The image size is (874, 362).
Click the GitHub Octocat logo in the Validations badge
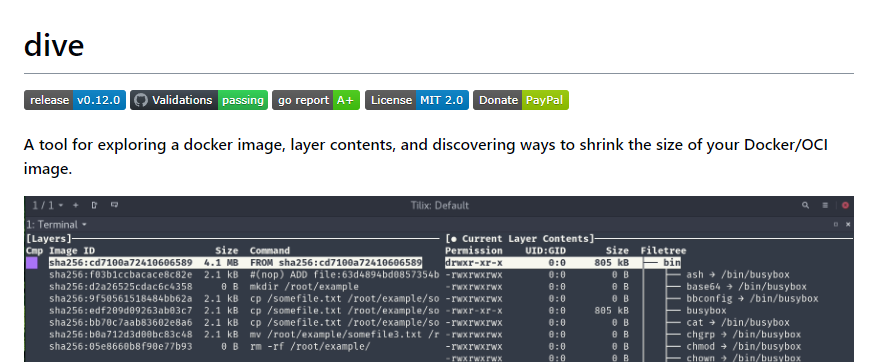click(140, 100)
